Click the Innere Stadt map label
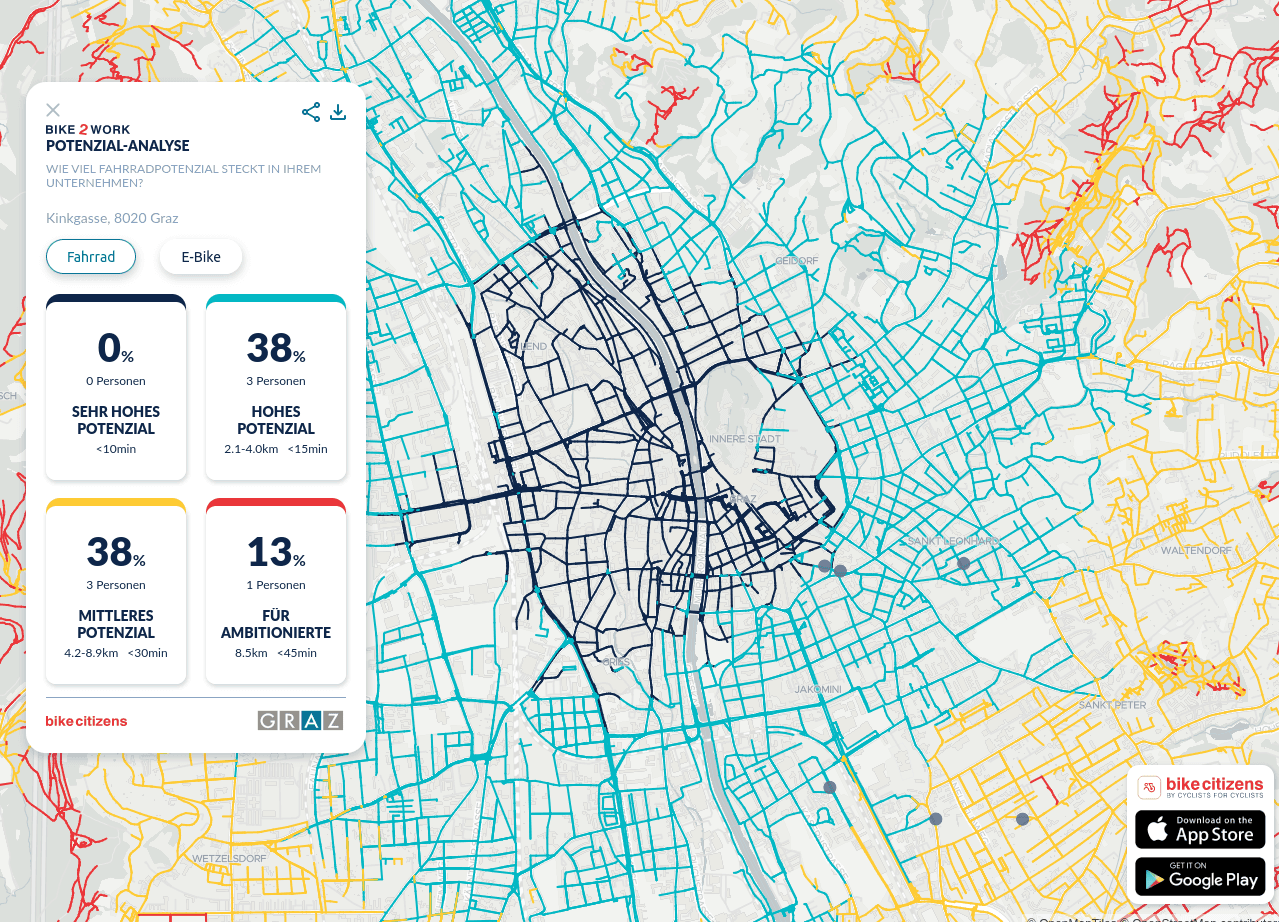This screenshot has height=922, width=1279. (744, 439)
